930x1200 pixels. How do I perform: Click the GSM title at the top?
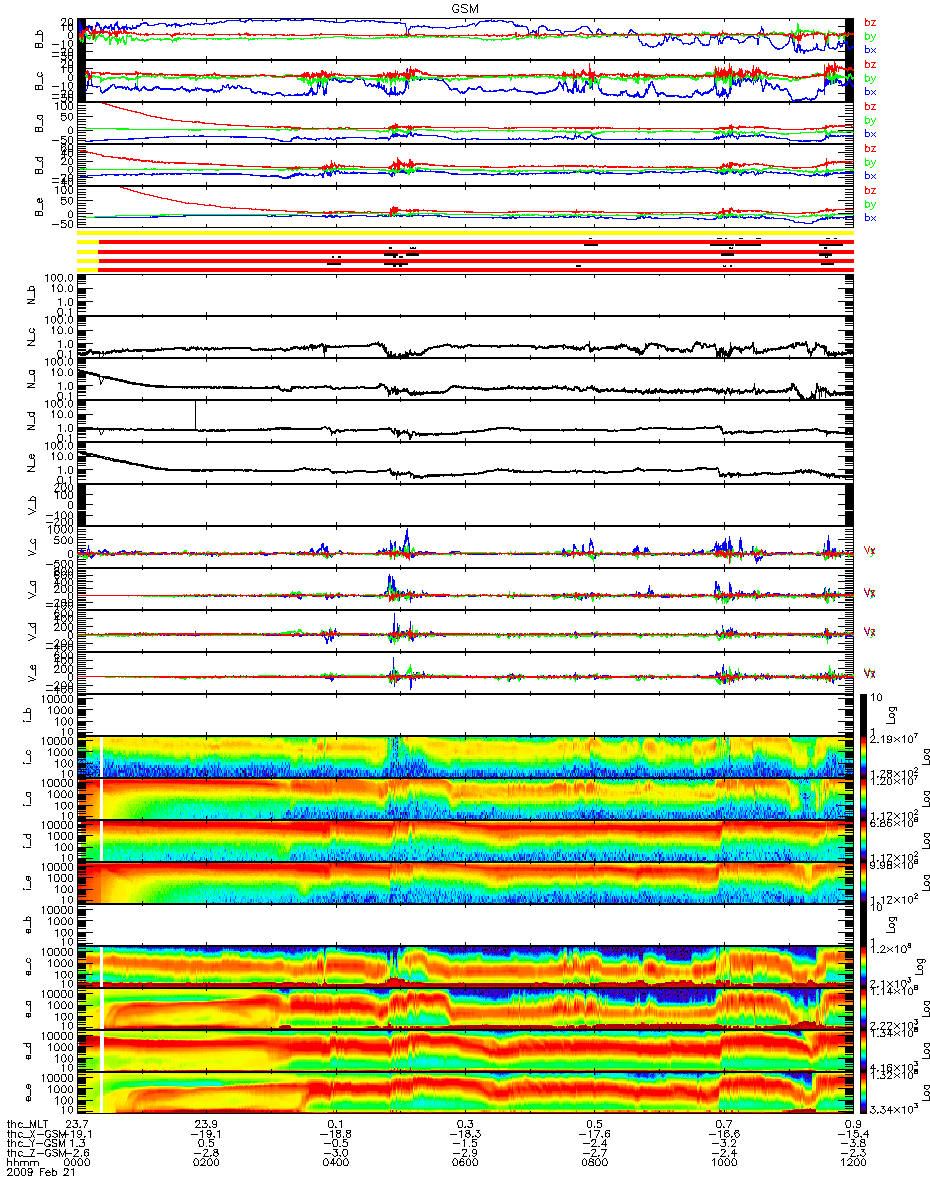pyautogui.click(x=464, y=7)
